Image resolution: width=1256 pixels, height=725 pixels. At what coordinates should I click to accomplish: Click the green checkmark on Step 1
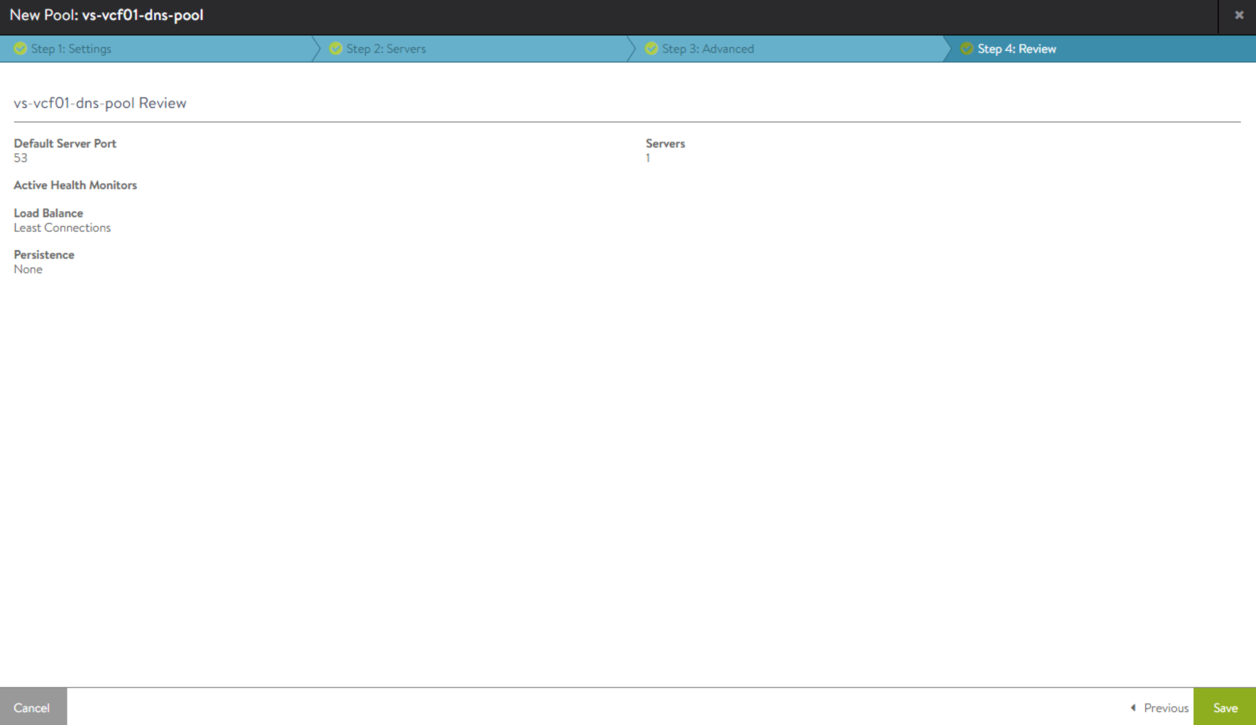tap(20, 49)
